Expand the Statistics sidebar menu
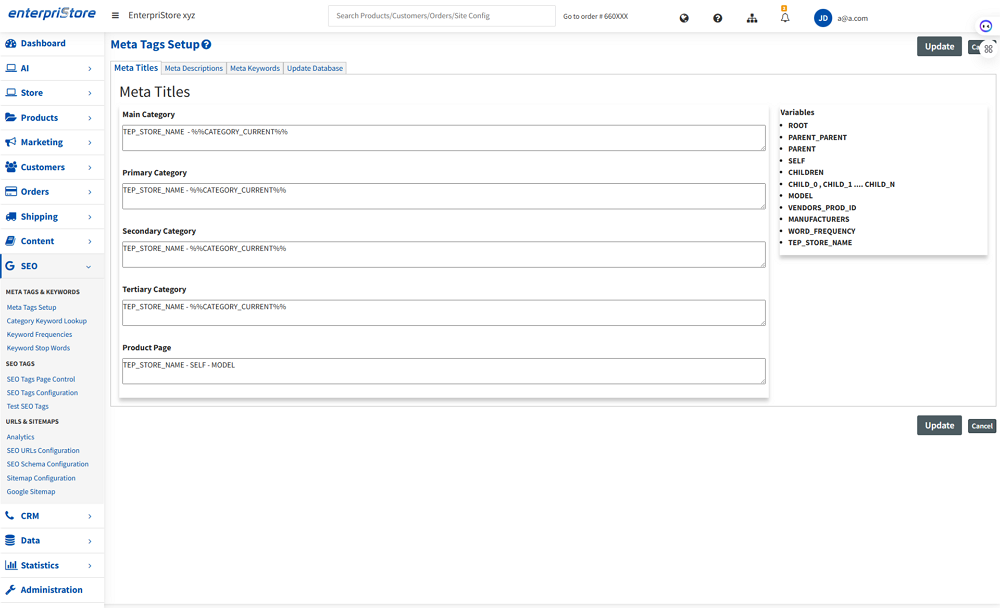Screen dimensions: 1000x608 [x=52, y=565]
